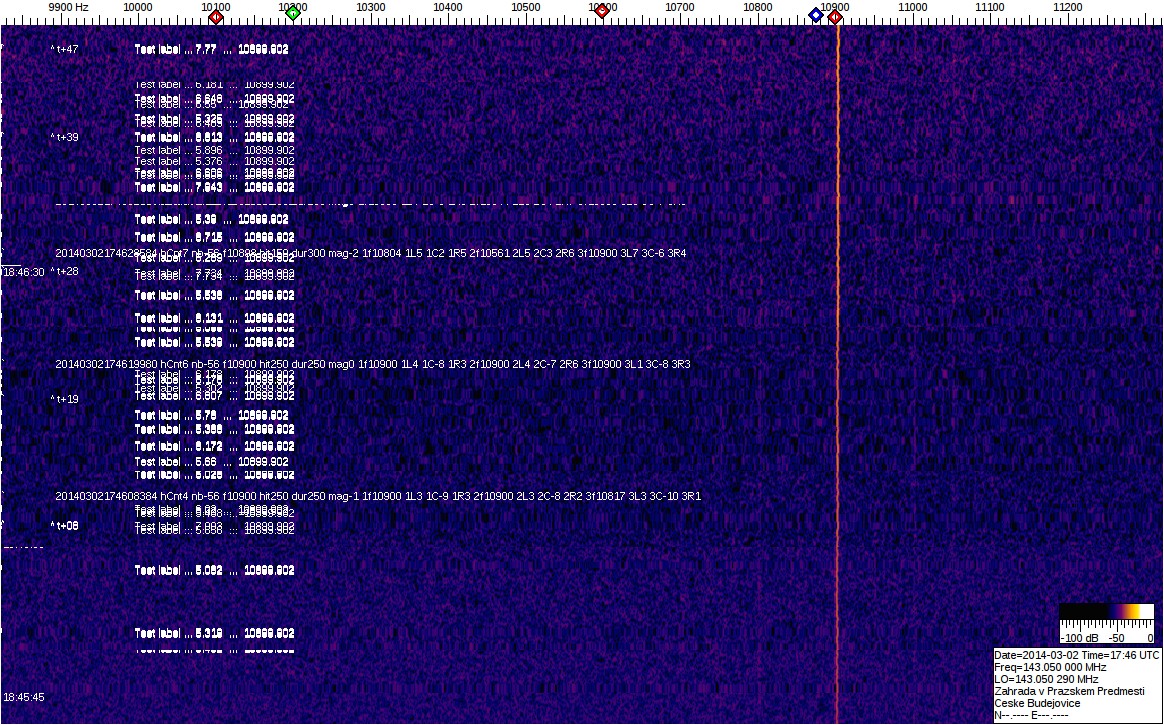The image size is (1164, 725).
Task: Select the green diamond marker at 10200 Hz
Action: click(x=292, y=14)
